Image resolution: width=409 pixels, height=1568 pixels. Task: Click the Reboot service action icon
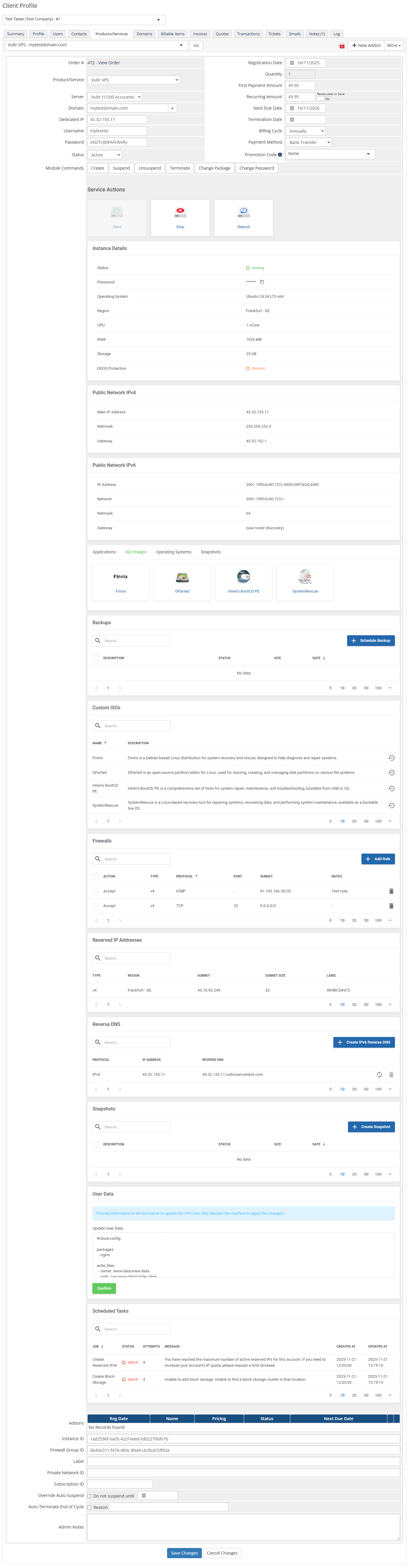point(243,212)
